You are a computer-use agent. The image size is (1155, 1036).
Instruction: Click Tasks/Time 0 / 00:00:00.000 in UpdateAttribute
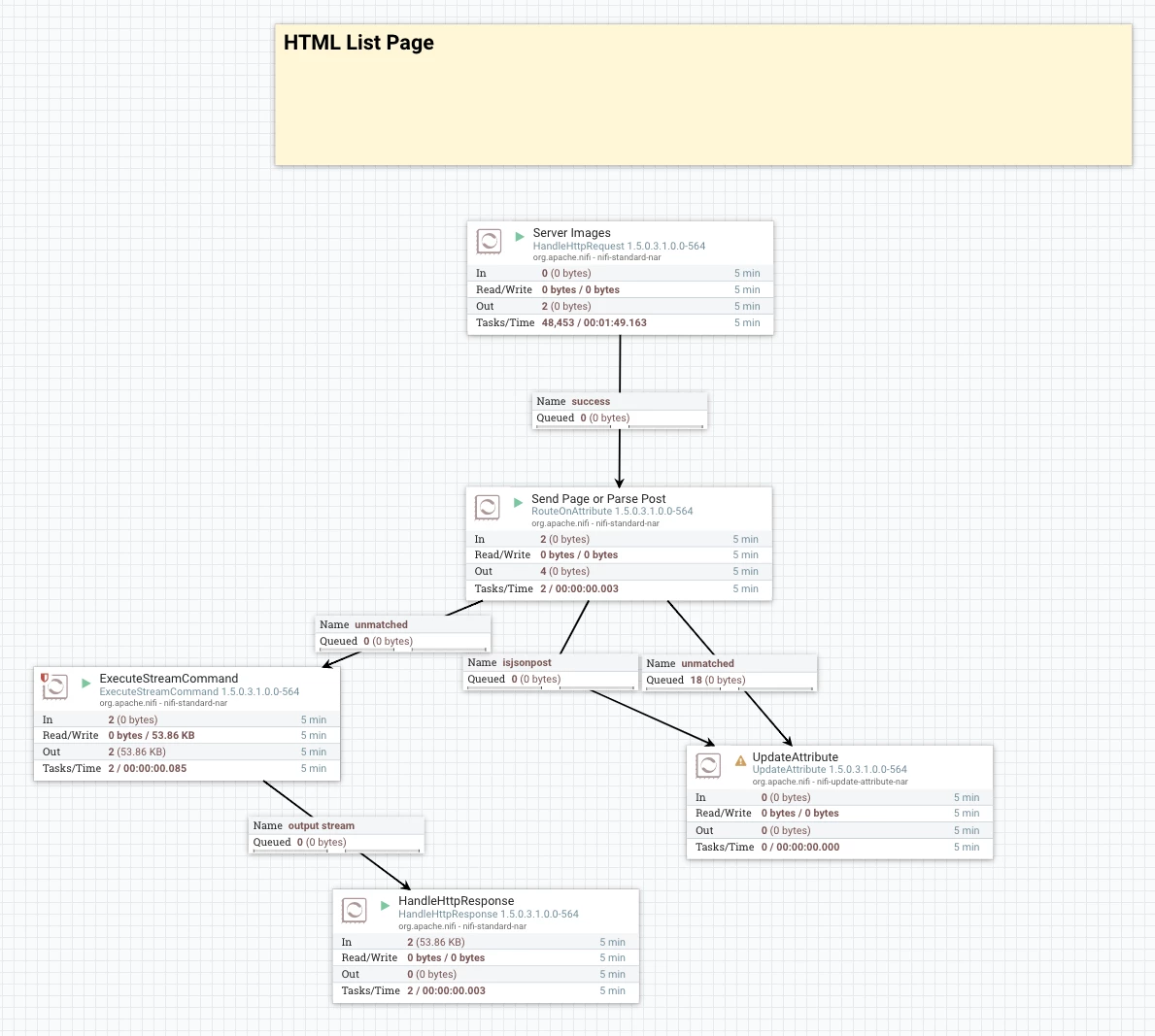pos(800,847)
